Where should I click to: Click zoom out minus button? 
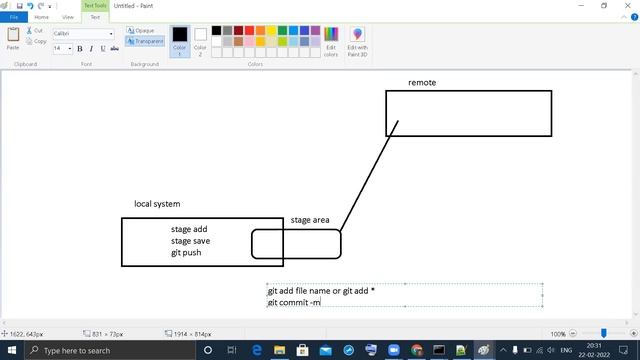[573, 333]
